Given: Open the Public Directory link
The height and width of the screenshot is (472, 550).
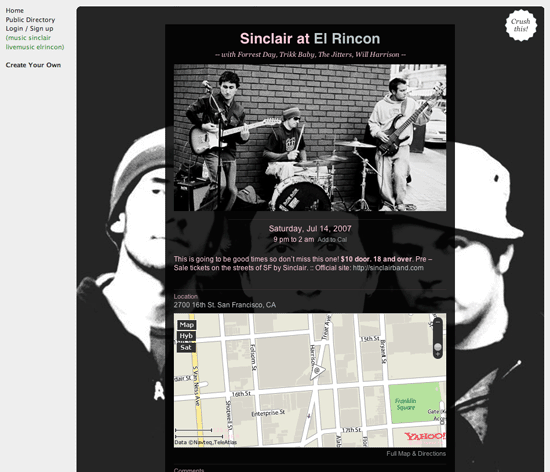Looking at the screenshot, I should (x=30, y=20).
